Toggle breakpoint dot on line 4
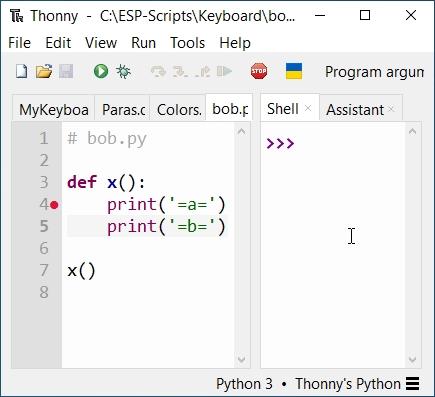Screen dimensions: 435x397 pyautogui.click(x=54, y=205)
